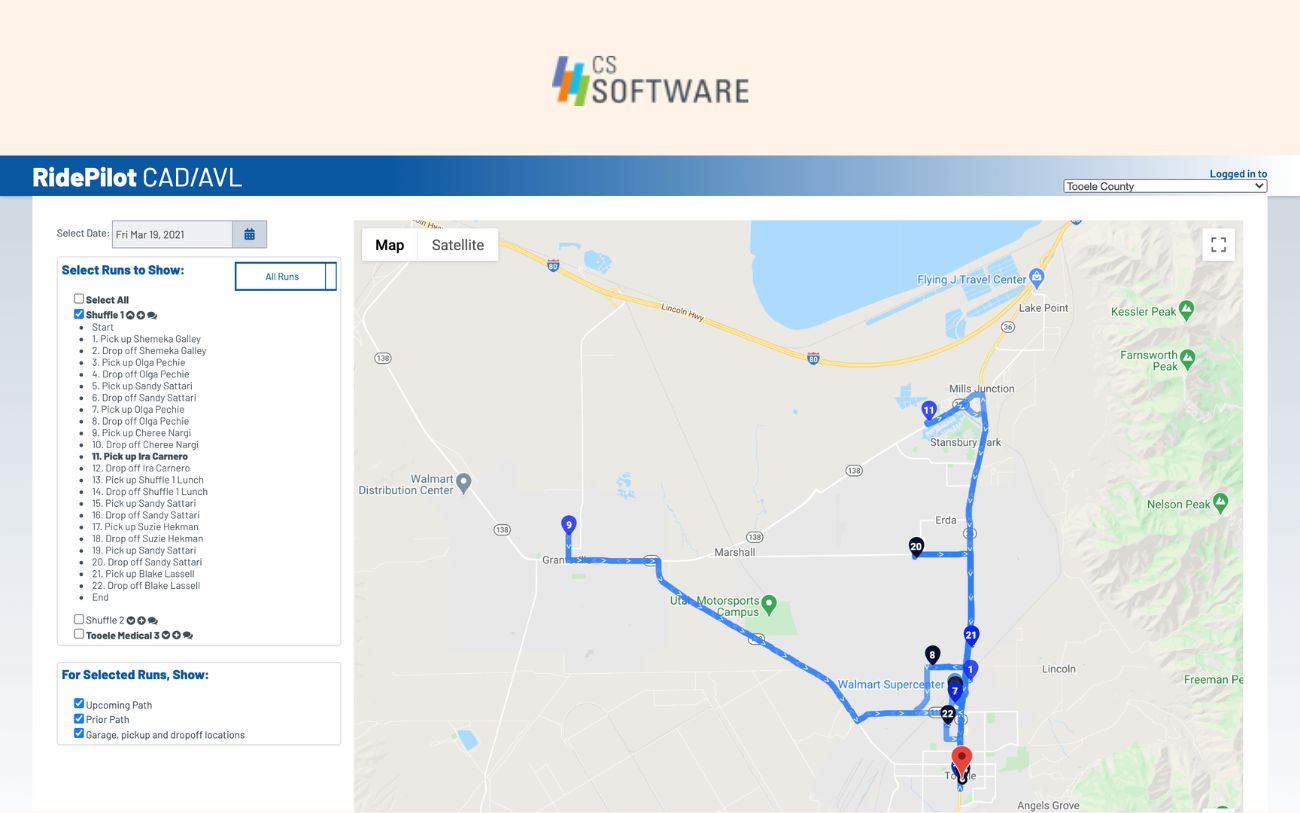Enable the Select All checkbox

(x=78, y=298)
